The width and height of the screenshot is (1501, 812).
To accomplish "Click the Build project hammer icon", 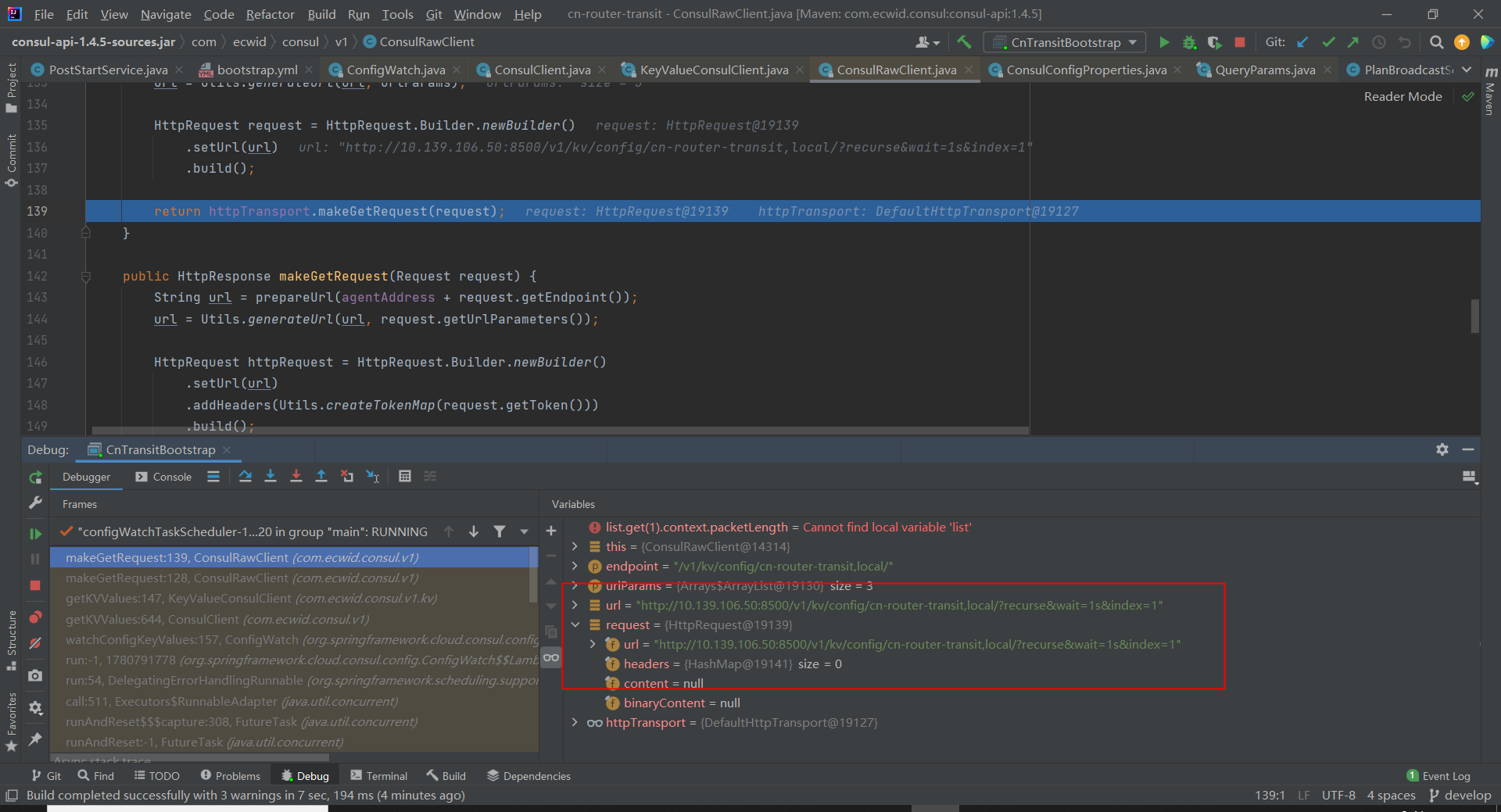I will click(x=964, y=42).
